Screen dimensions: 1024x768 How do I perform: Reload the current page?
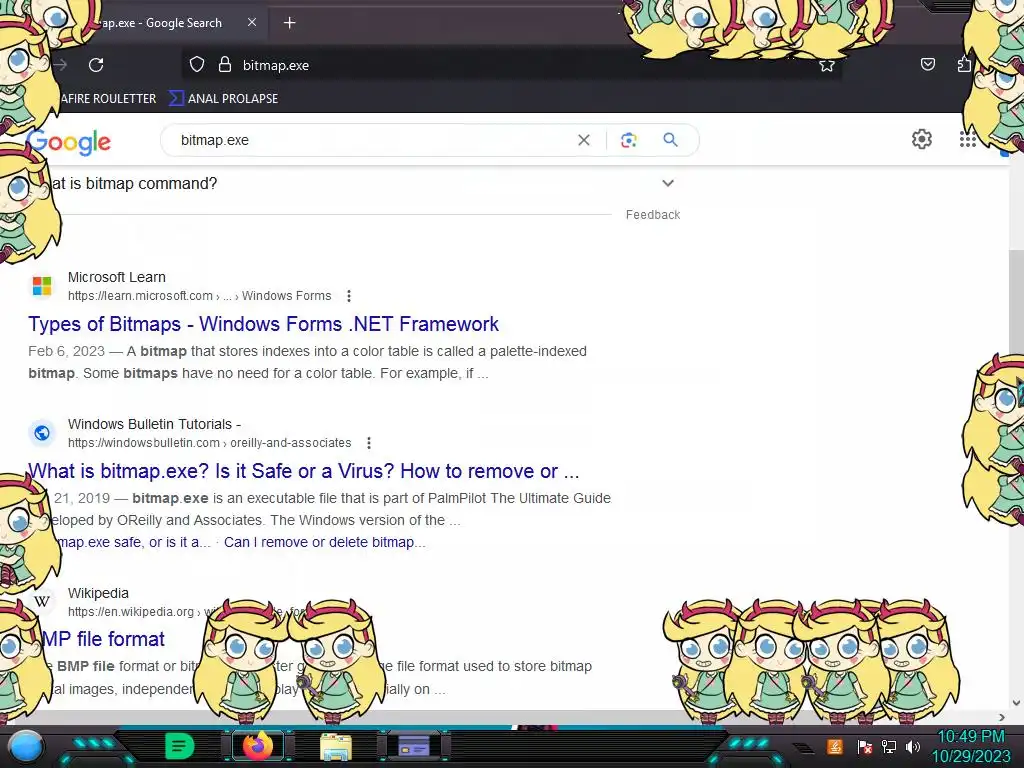click(x=96, y=65)
